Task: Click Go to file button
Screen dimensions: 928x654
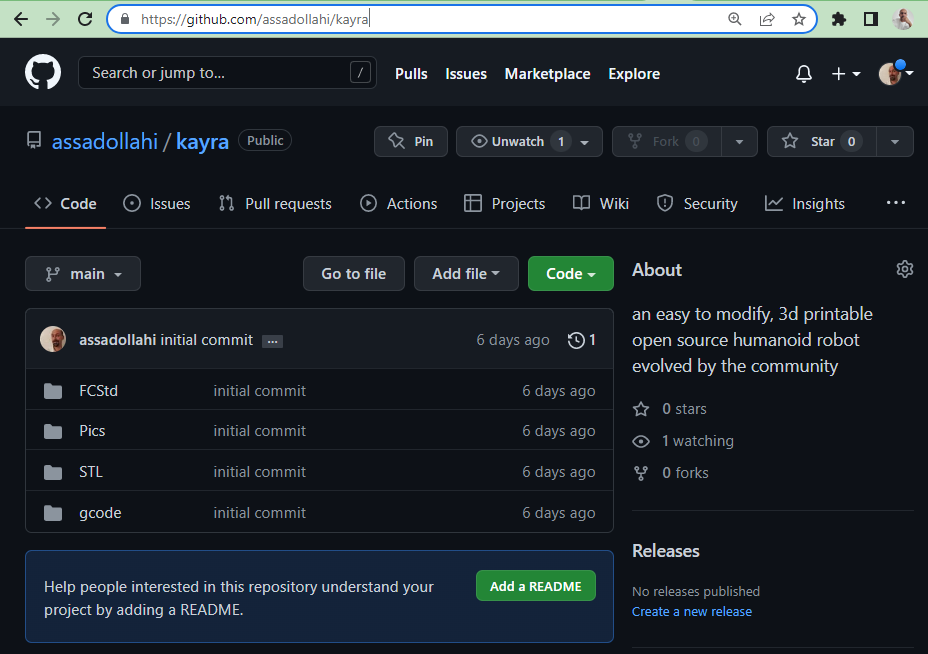Action: (x=354, y=274)
